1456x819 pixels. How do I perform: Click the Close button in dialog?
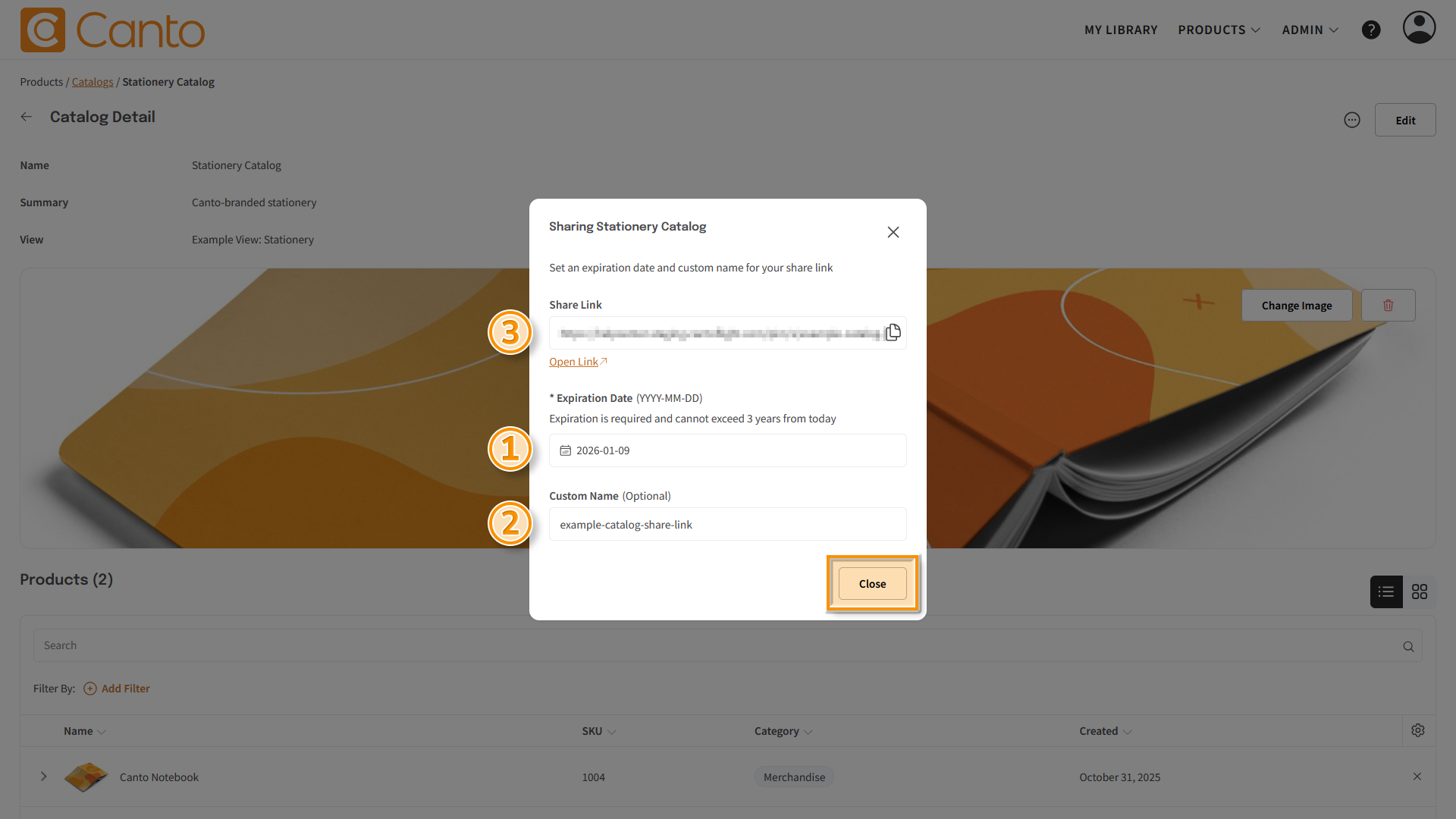pos(872,584)
